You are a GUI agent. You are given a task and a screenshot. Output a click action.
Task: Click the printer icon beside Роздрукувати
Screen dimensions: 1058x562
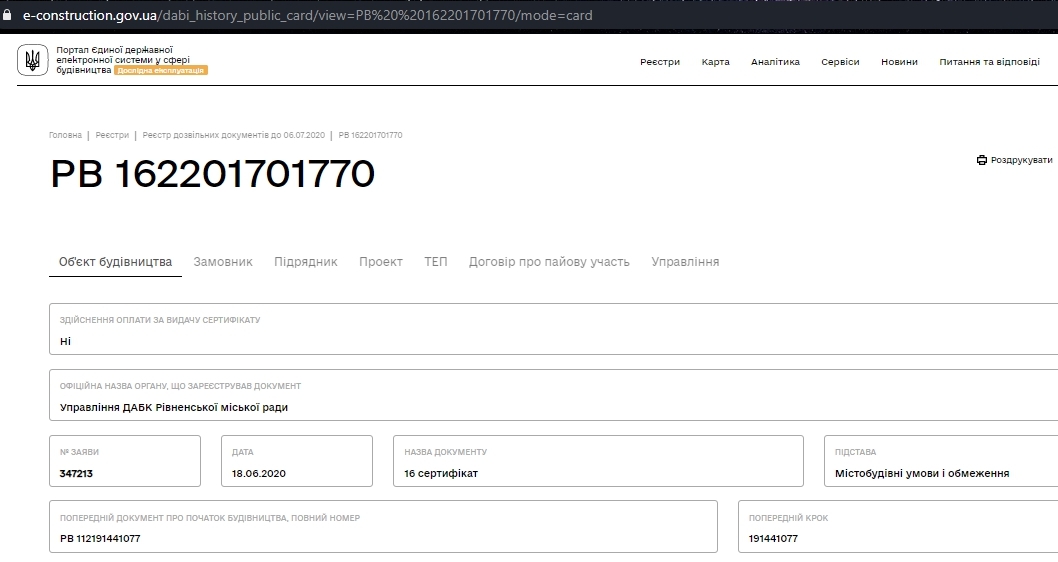coord(982,160)
